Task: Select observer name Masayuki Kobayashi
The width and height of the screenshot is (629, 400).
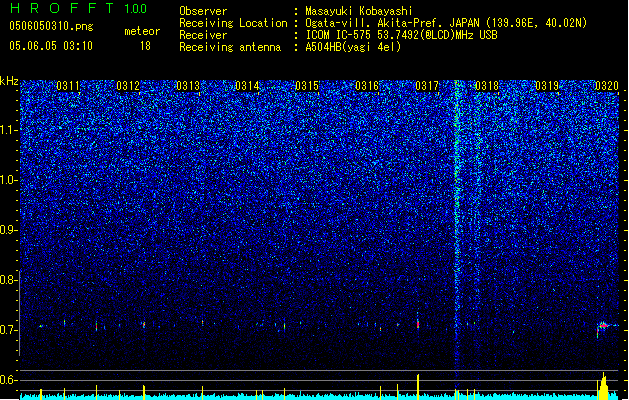Action: [359, 11]
